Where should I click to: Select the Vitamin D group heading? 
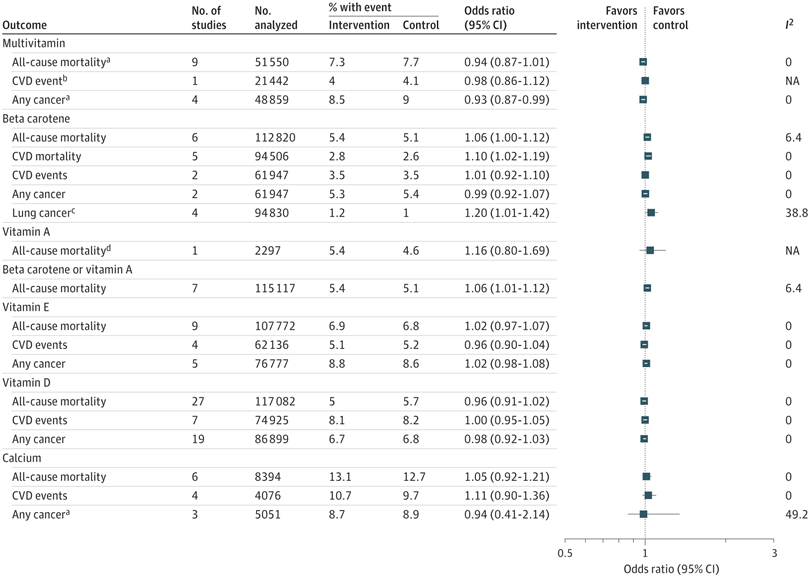click(x=26, y=383)
